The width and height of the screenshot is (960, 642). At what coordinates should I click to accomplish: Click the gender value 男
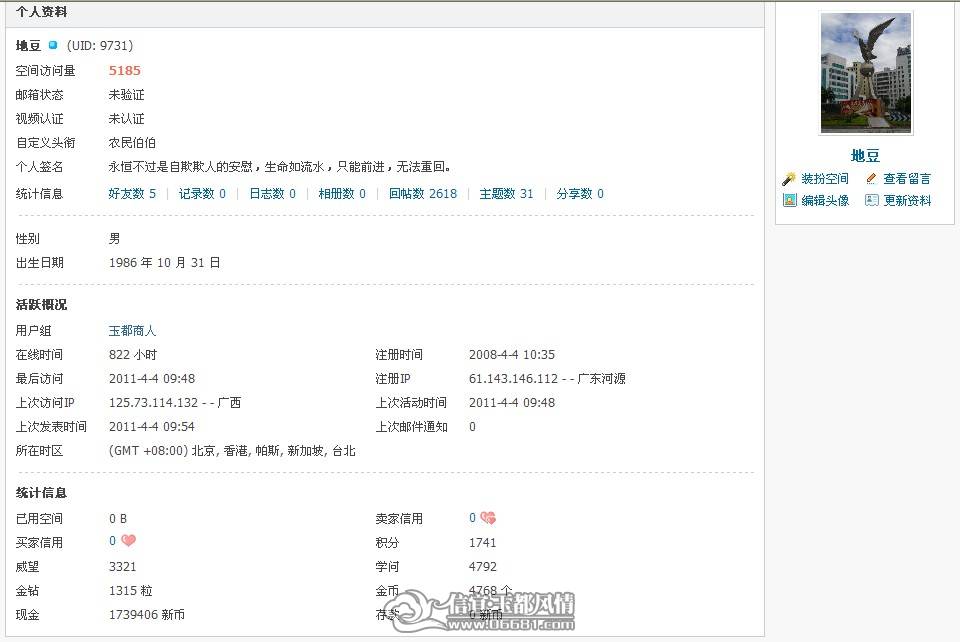coord(114,239)
